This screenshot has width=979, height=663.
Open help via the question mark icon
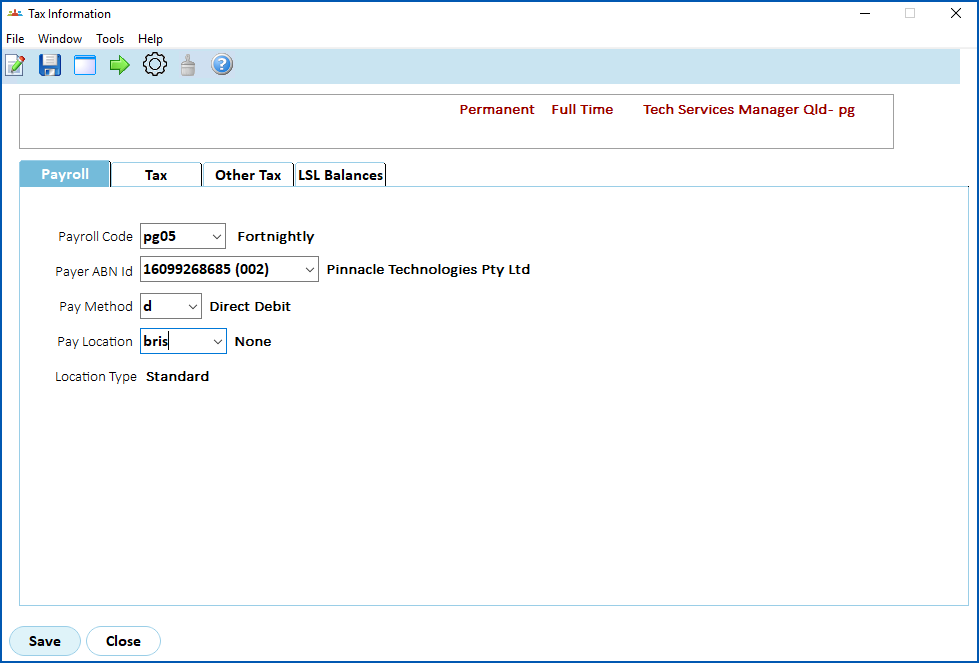[222, 64]
